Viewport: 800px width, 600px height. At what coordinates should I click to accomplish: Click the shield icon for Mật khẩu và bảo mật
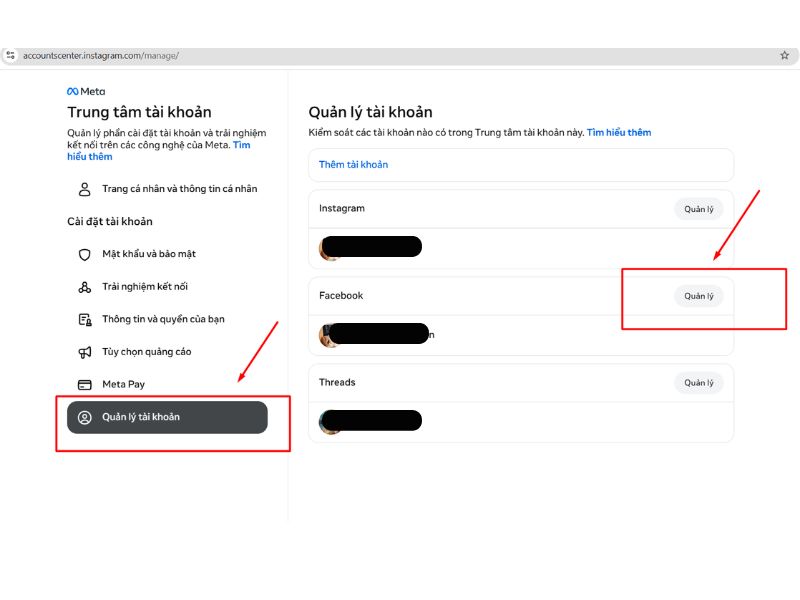(x=85, y=254)
